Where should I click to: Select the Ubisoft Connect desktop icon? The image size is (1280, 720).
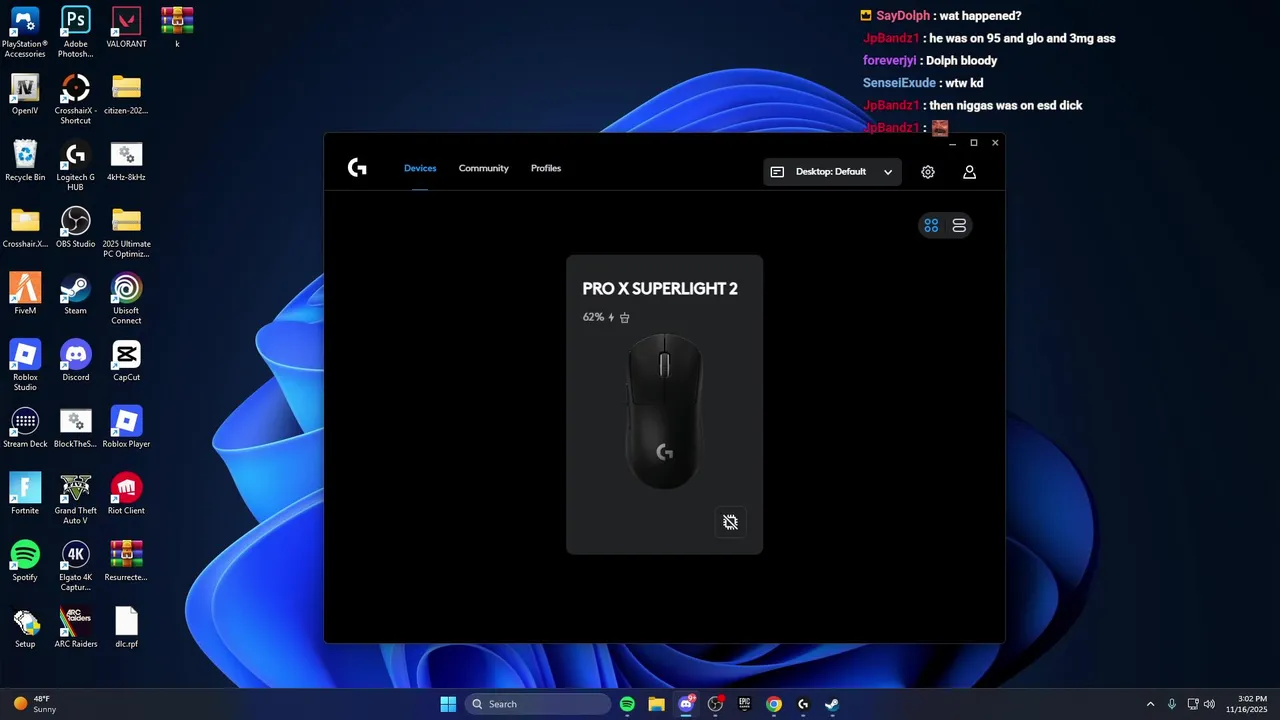coord(126,299)
